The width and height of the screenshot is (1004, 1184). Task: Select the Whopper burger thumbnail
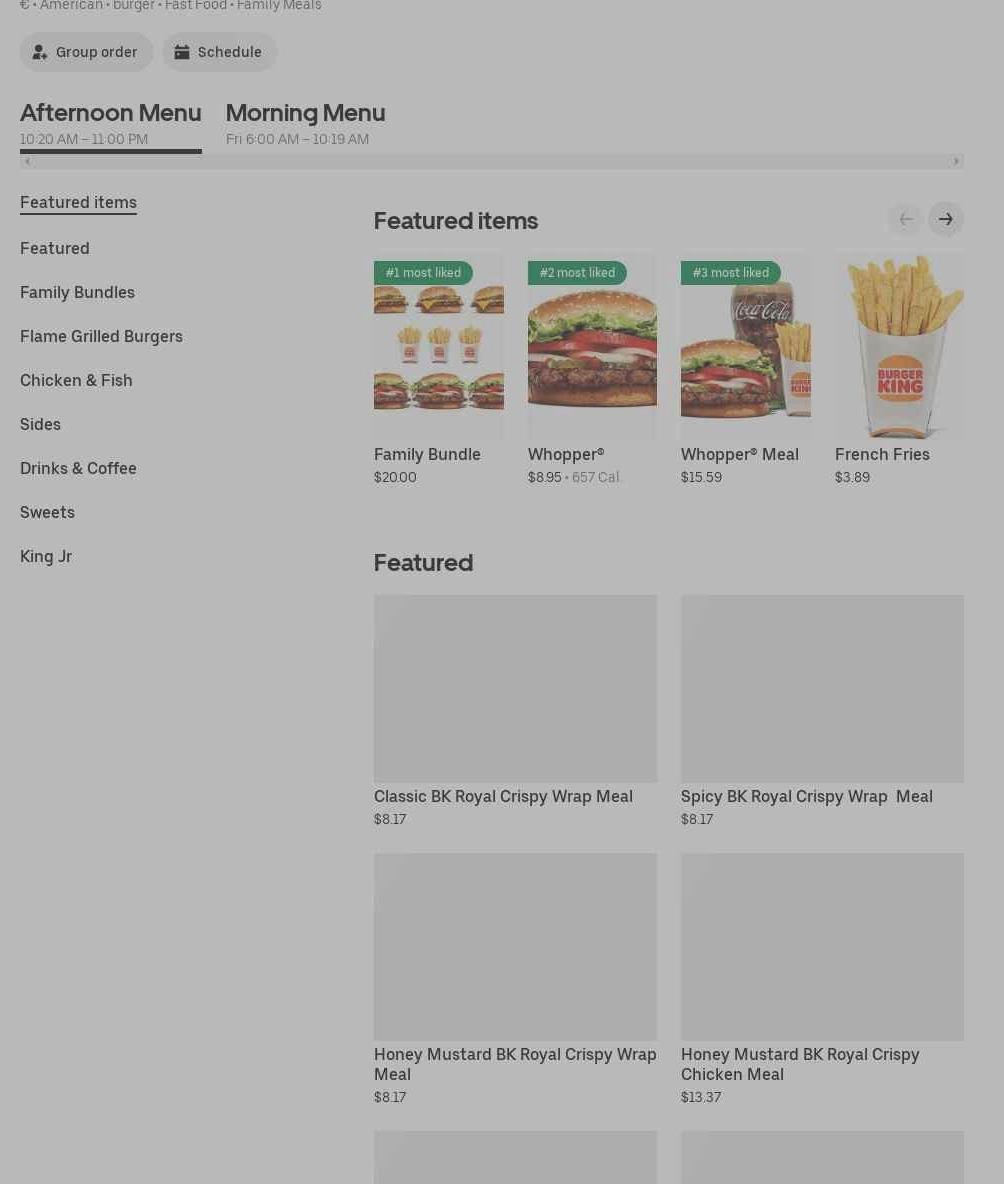[x=592, y=346]
